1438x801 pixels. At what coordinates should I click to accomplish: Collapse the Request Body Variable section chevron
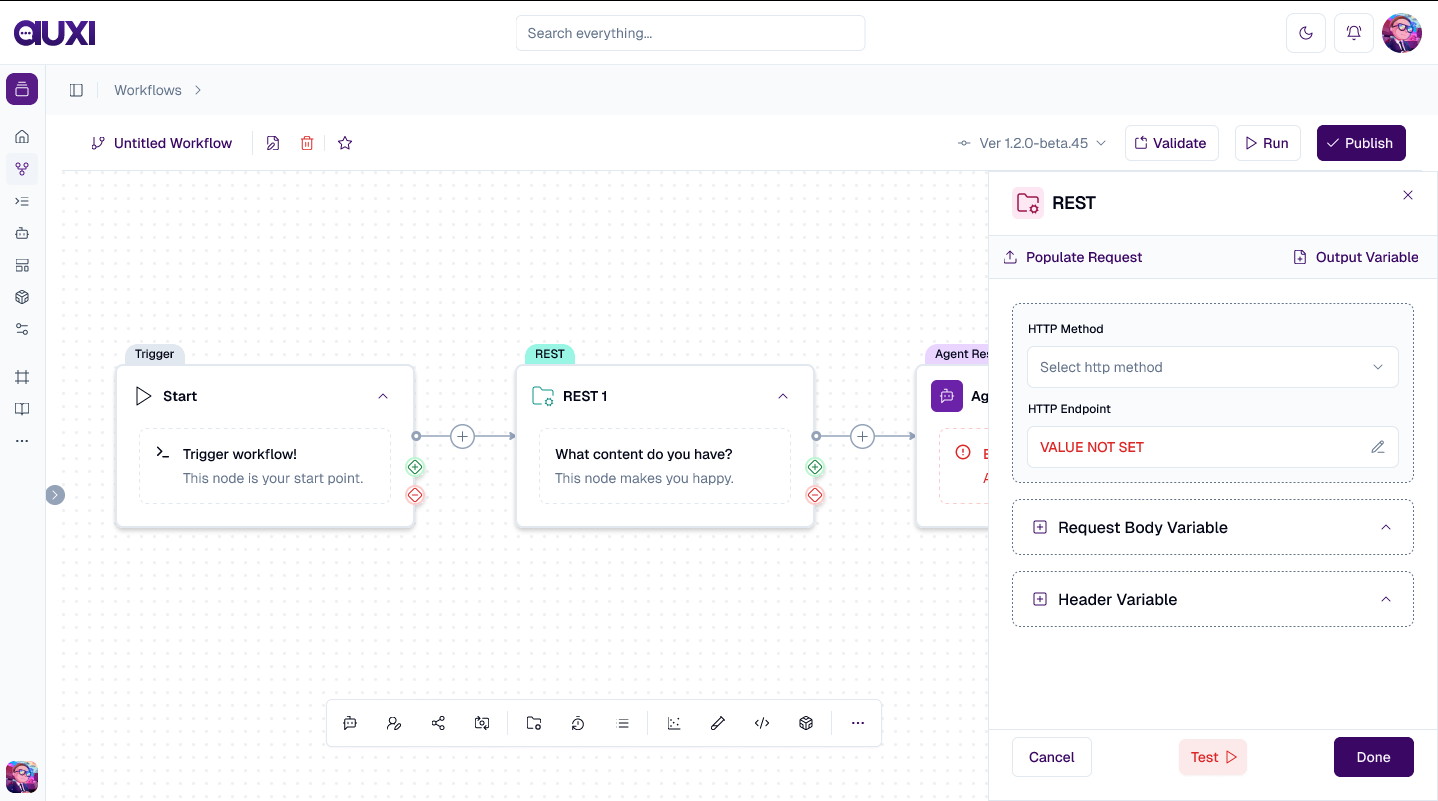[1386, 527]
